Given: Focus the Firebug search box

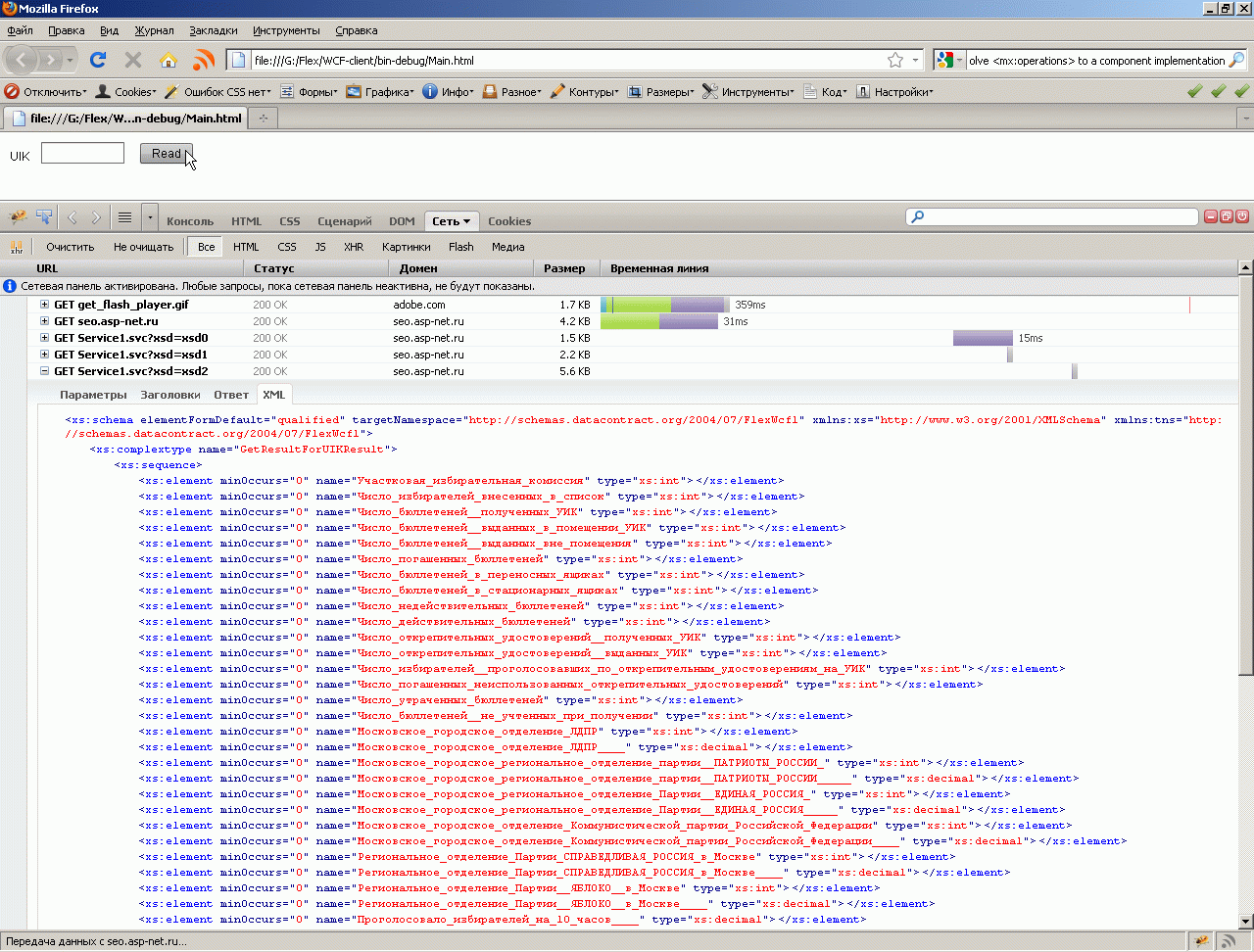Looking at the screenshot, I should coord(1052,216).
